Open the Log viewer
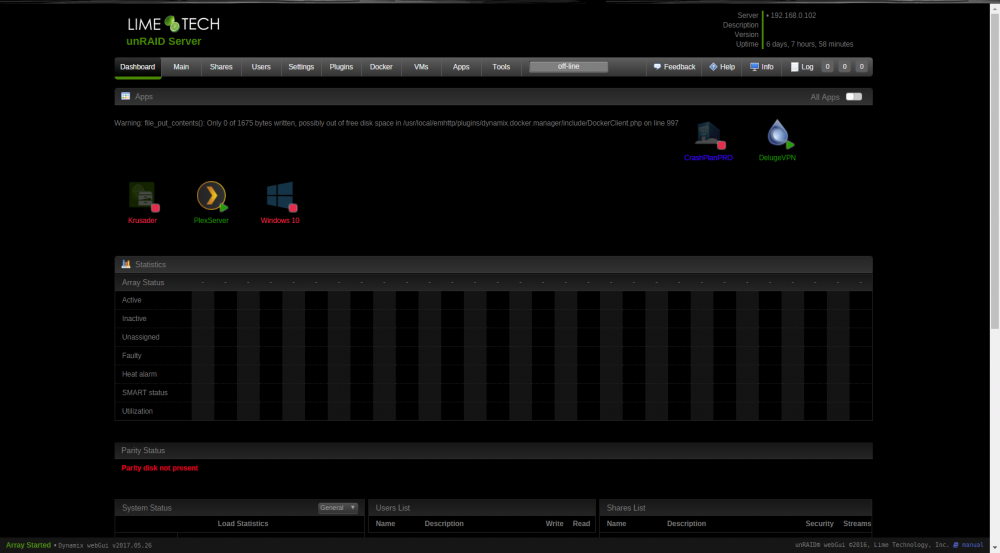Viewport: 1000px width, 553px height. coord(802,67)
